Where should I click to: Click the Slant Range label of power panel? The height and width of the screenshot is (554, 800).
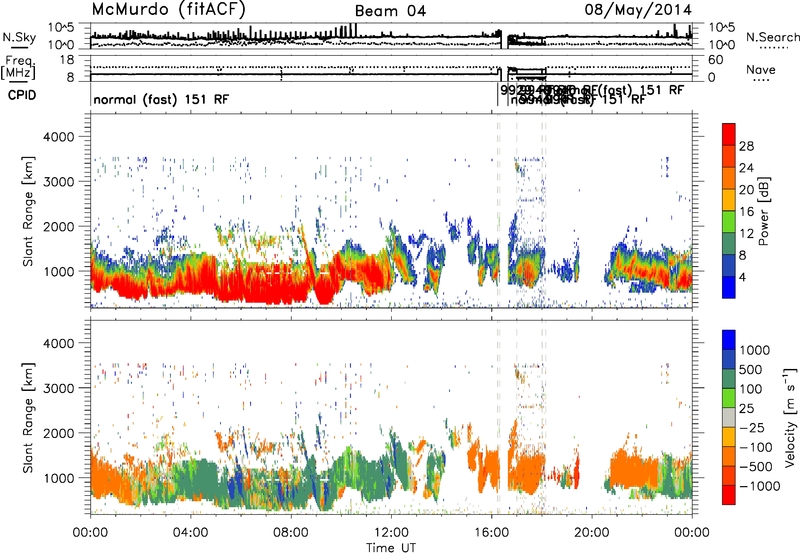tap(28, 211)
